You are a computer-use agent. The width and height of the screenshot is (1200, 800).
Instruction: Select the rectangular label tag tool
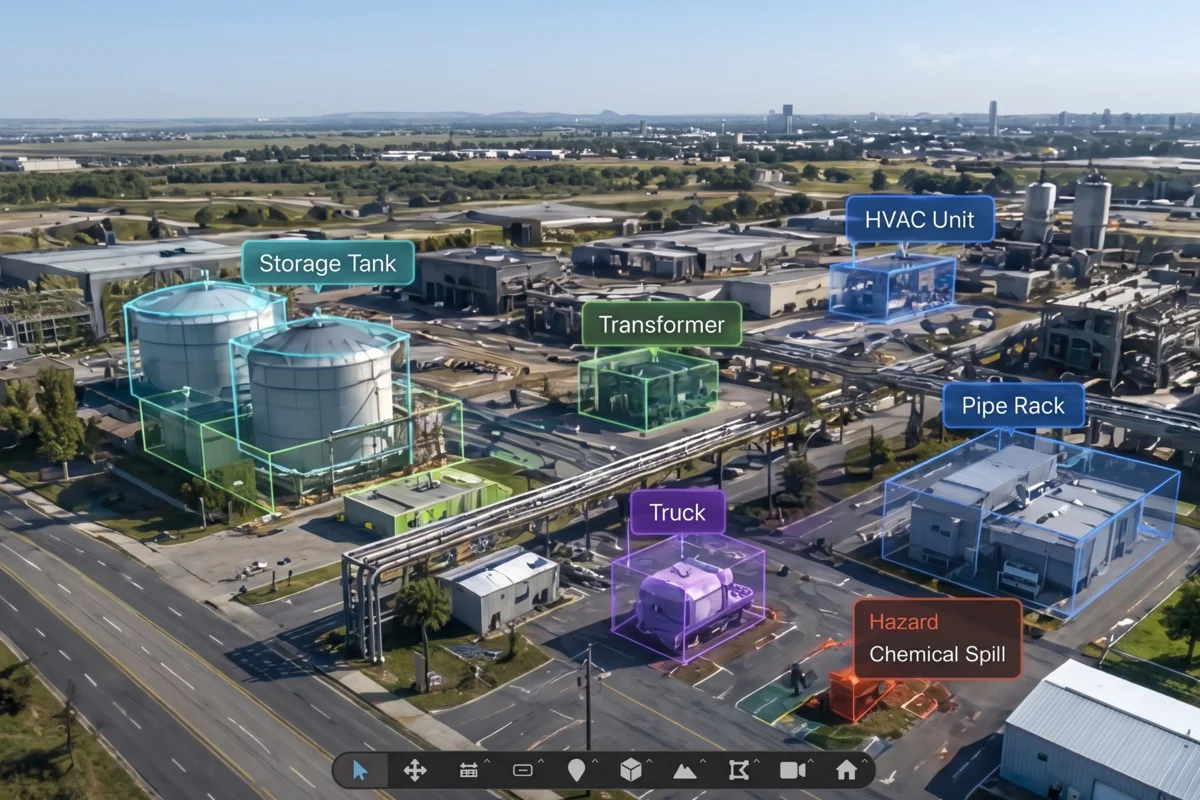click(x=522, y=770)
